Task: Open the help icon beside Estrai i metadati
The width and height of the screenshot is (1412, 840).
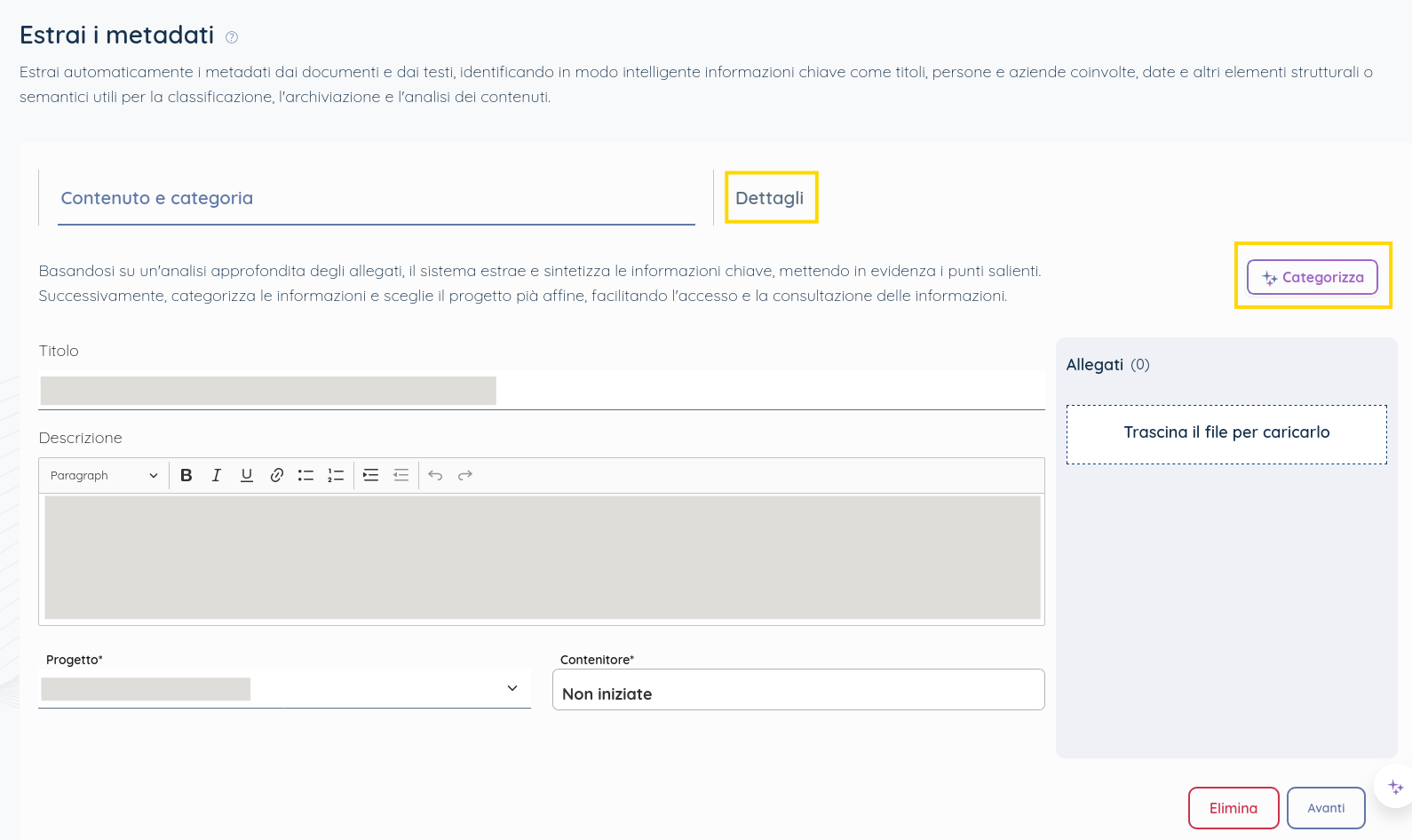Action: (232, 37)
